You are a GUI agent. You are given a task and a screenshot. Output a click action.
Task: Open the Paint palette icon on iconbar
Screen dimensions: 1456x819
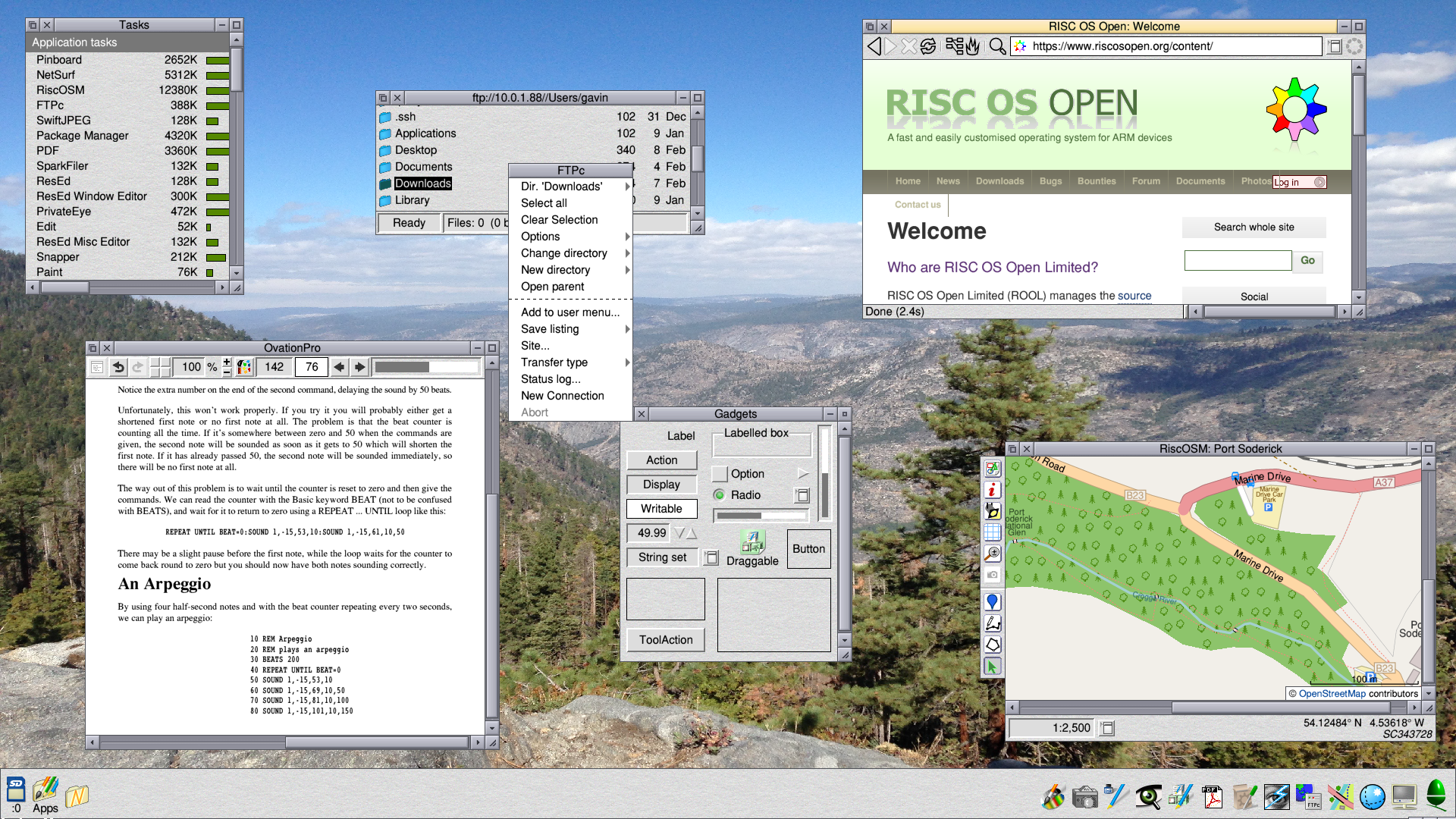click(1053, 796)
